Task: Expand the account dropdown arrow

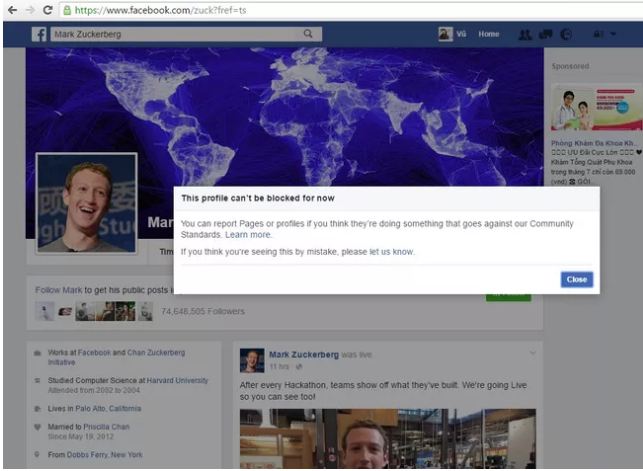Action: [x=613, y=34]
